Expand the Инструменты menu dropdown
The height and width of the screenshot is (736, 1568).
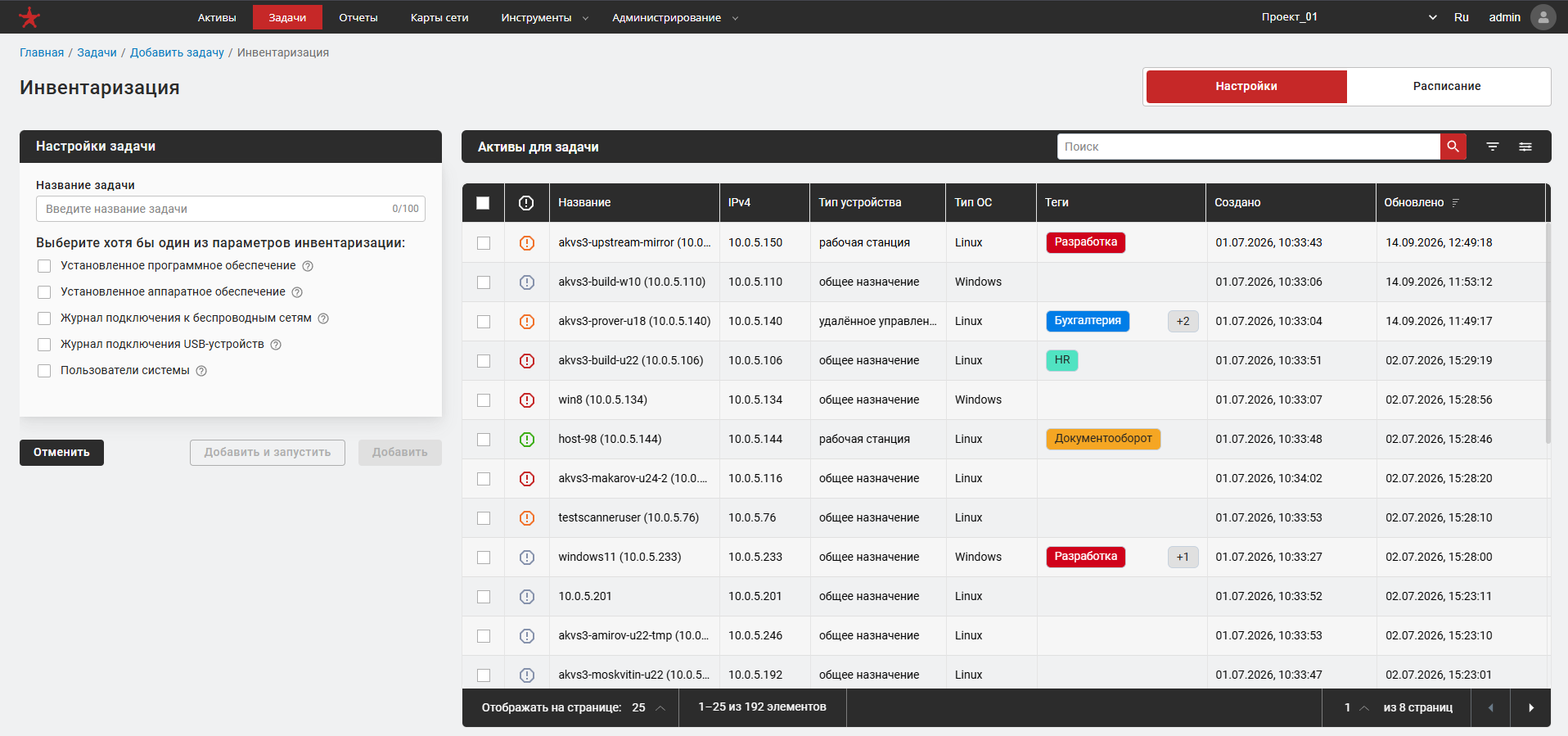point(544,17)
